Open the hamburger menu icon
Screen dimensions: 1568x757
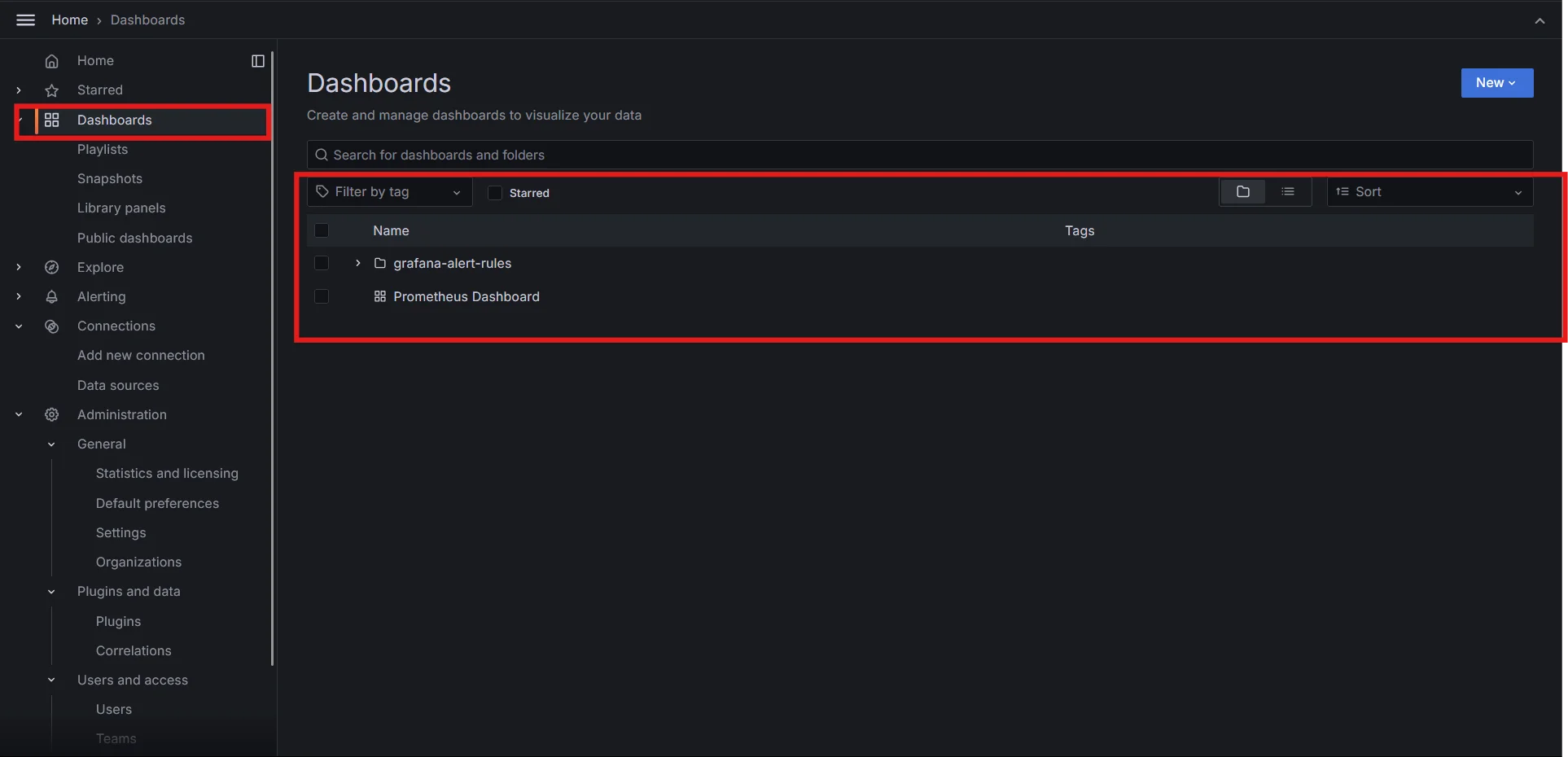25,20
